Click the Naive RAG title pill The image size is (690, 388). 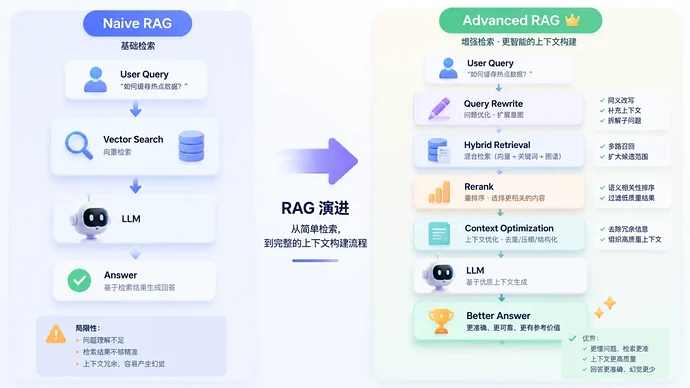[x=137, y=23]
